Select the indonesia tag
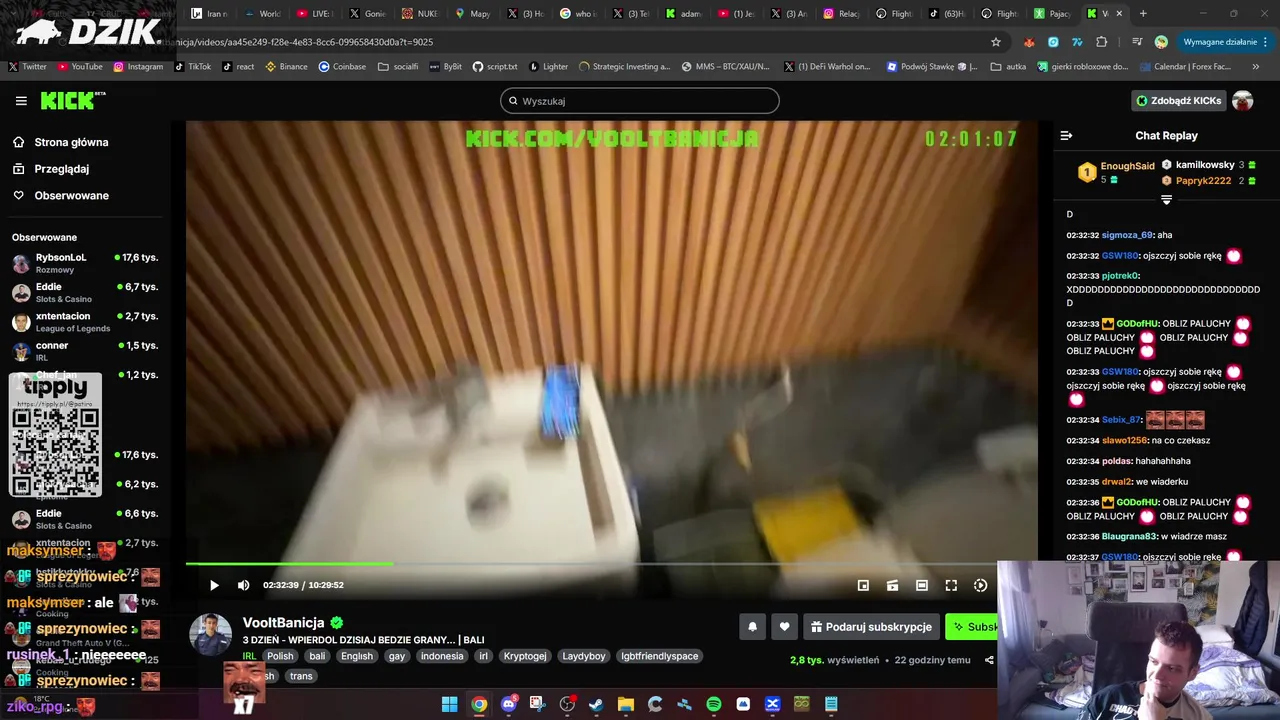Image resolution: width=1280 pixels, height=720 pixels. (442, 656)
